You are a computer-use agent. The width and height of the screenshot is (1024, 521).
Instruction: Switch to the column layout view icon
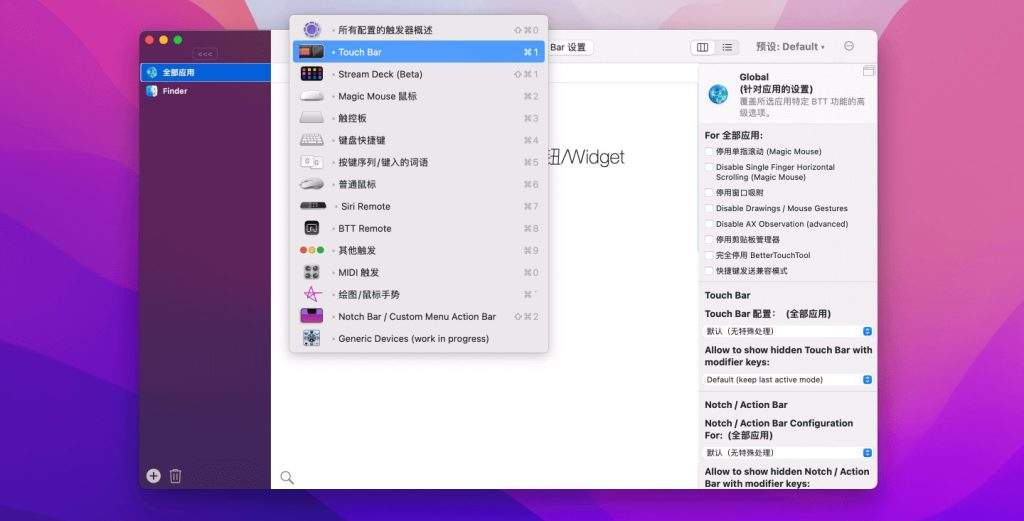(702, 47)
